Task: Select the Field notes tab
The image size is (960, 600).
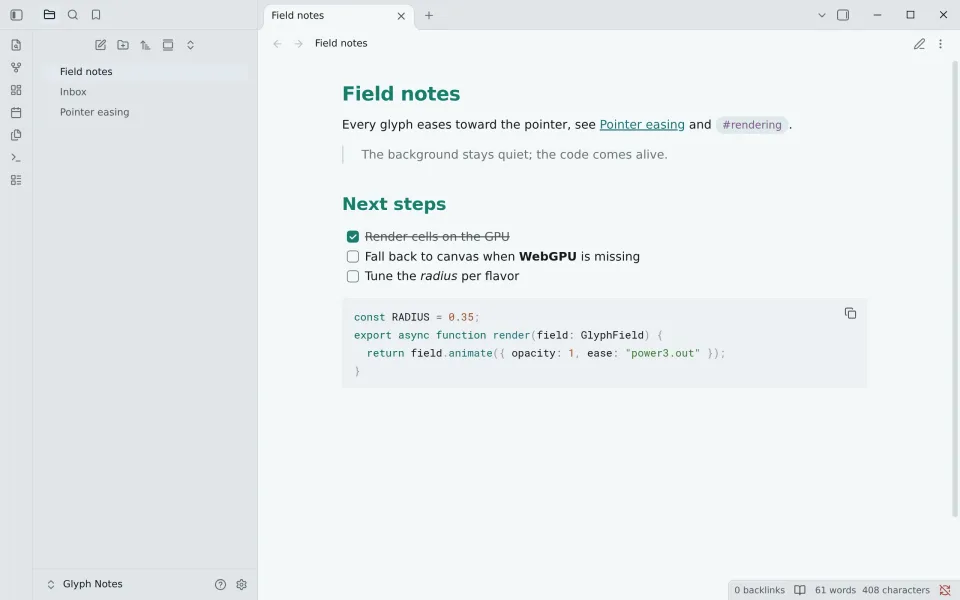Action: pyautogui.click(x=339, y=16)
